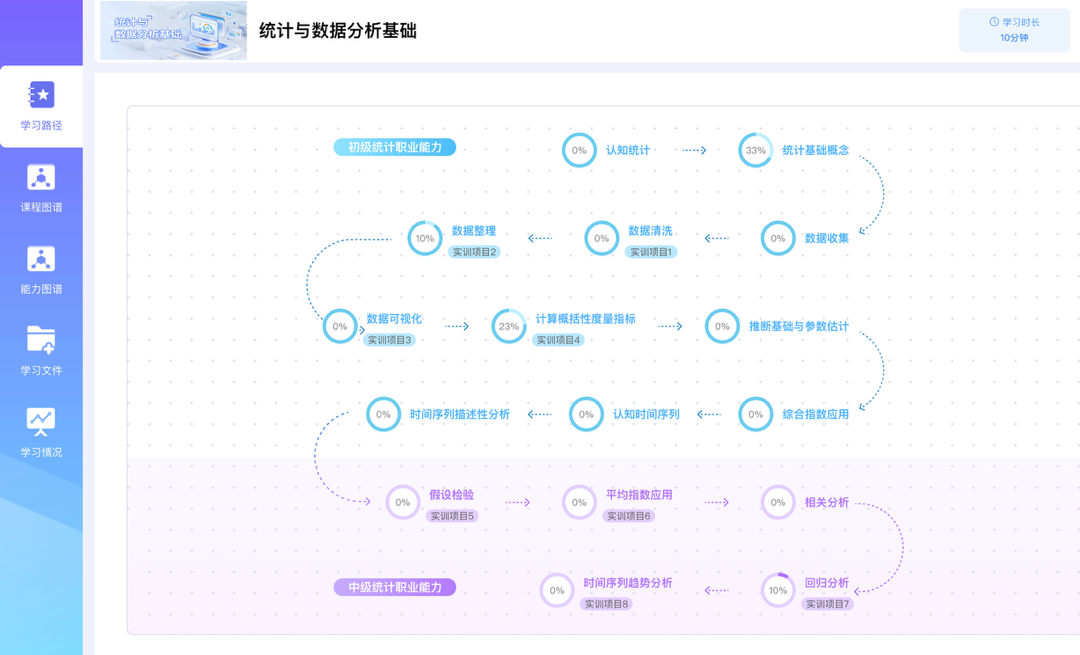Click the 0% ring beside 时间序列趋势分析
This screenshot has height=655, width=1080.
557,591
